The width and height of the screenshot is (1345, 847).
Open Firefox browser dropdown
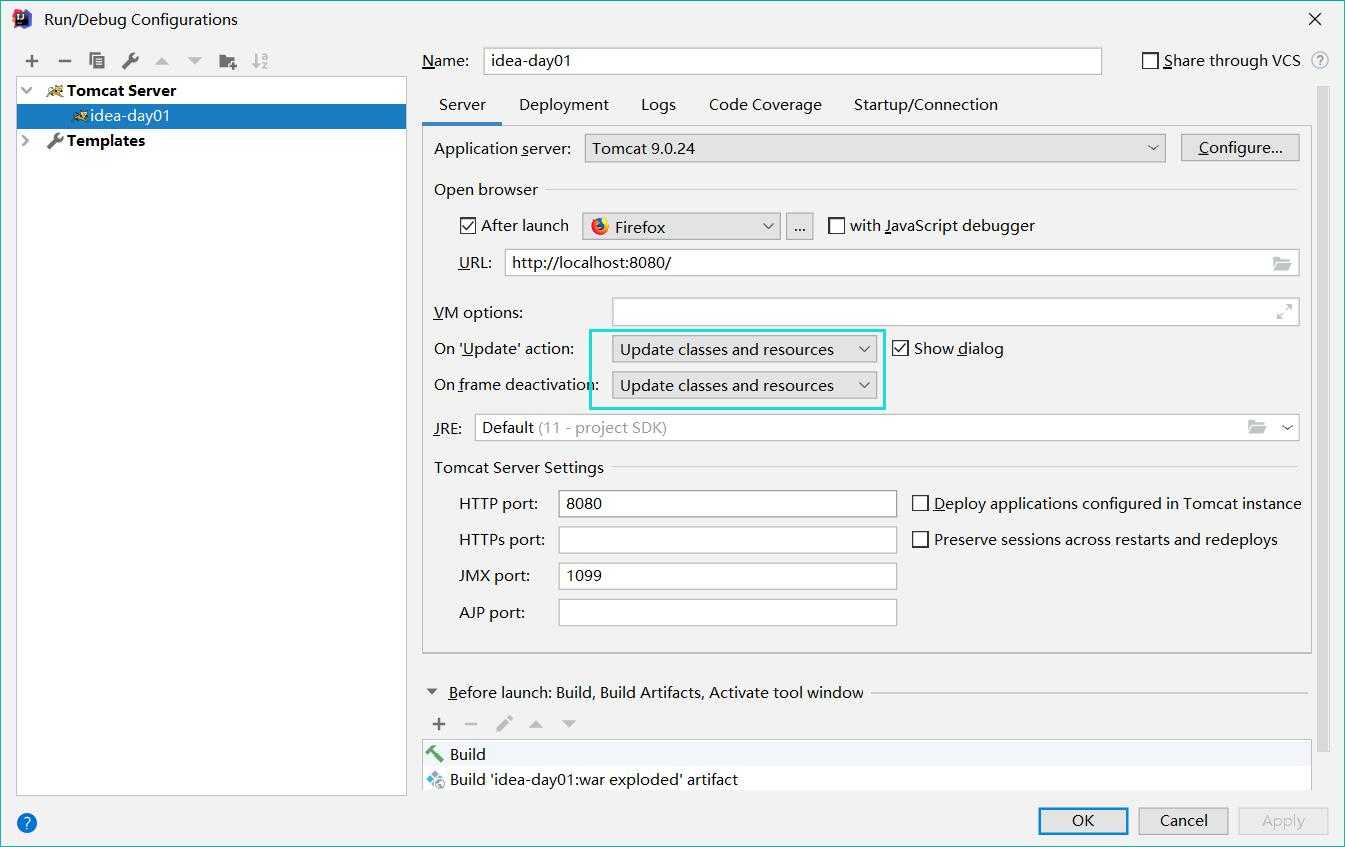click(x=681, y=226)
